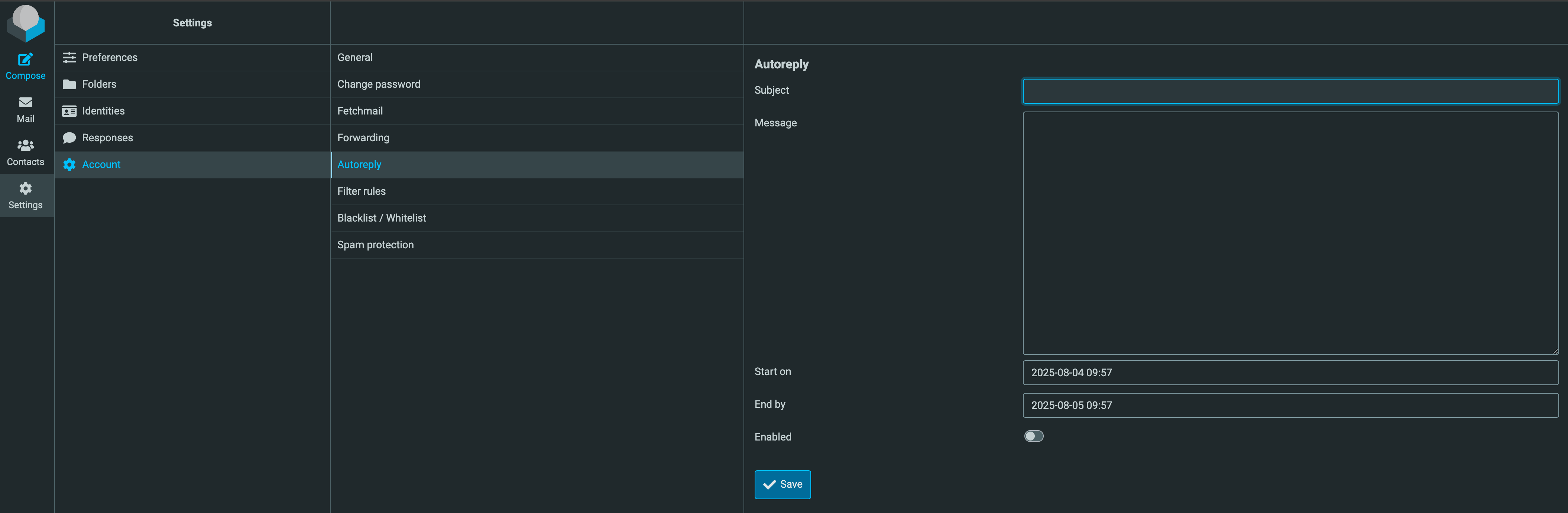Image resolution: width=1568 pixels, height=513 pixels.
Task: Focus the Subject input field
Action: 1290,91
